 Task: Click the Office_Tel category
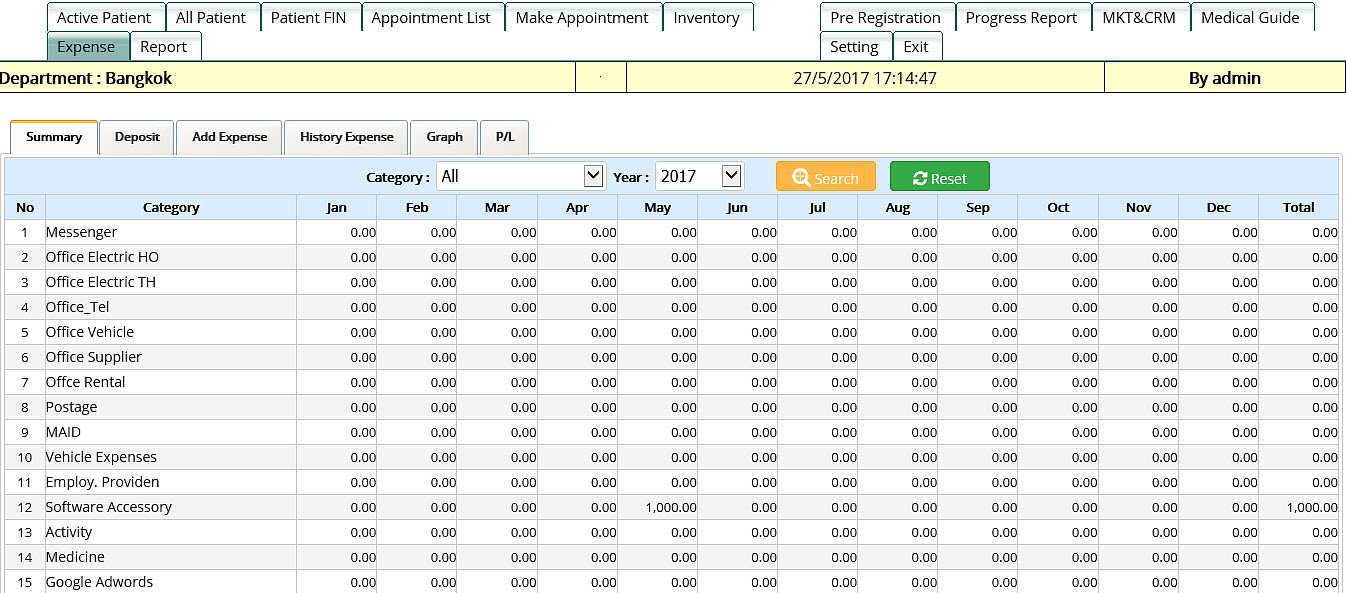coord(77,307)
